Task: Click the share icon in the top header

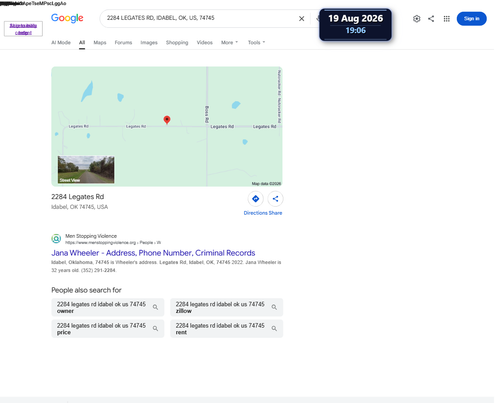Action: (x=431, y=19)
